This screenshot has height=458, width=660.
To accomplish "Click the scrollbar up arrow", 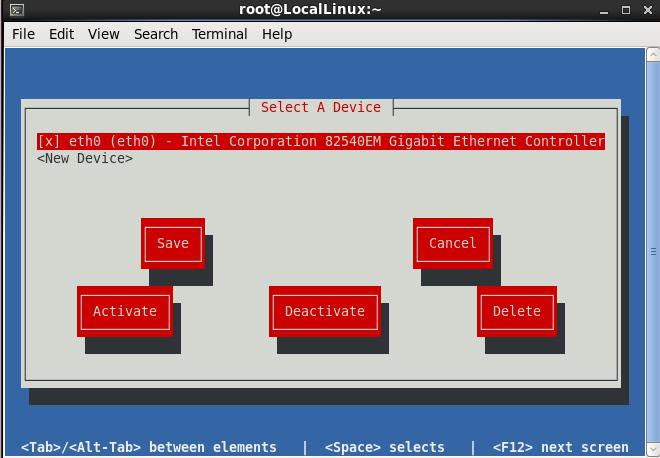I will [653, 55].
